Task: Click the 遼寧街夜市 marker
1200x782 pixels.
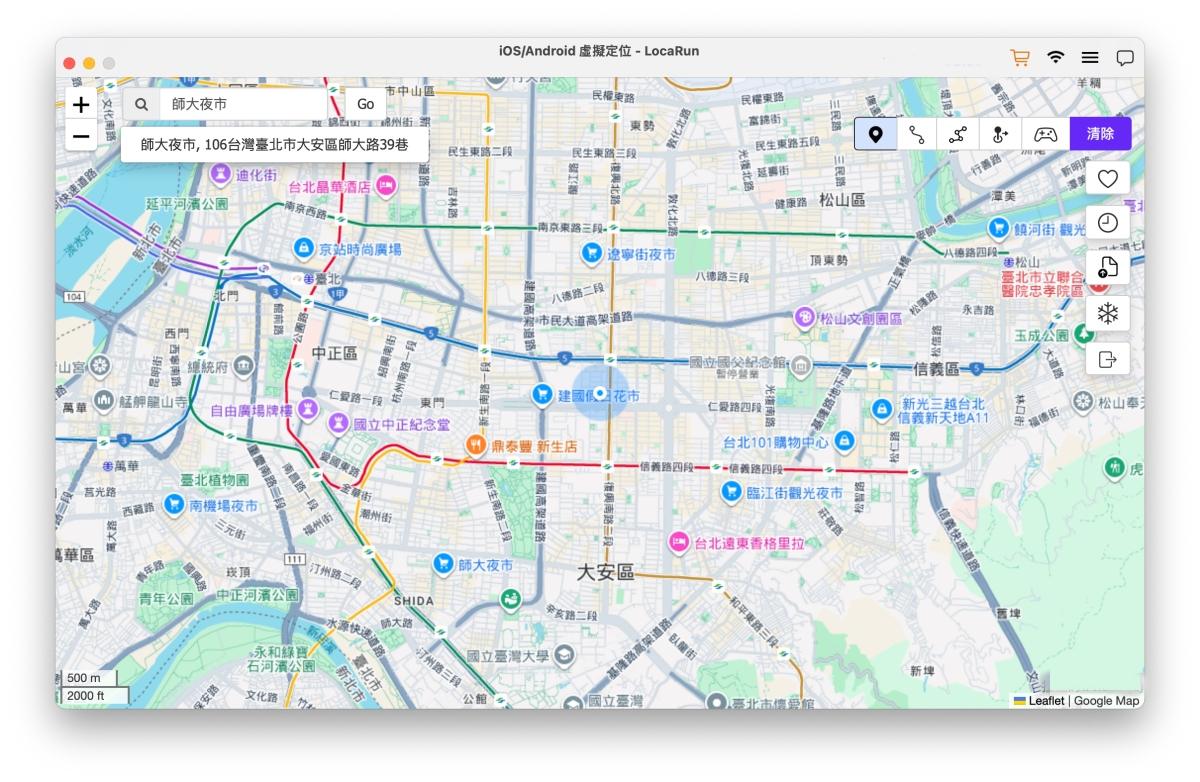Action: 592,254
